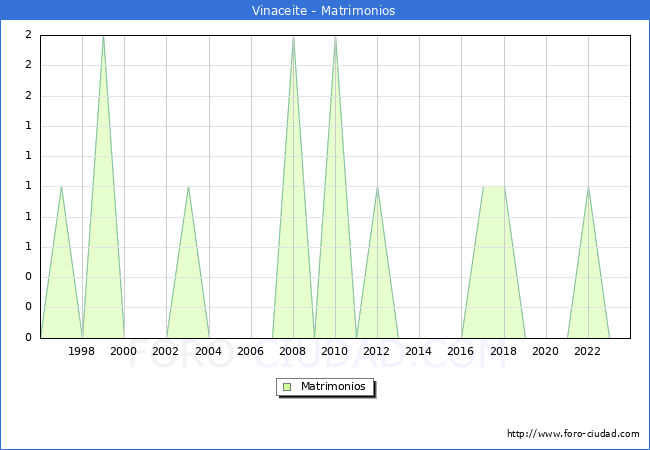
Task: Select the 'Matrimonios' legend label
Action: coord(333,386)
